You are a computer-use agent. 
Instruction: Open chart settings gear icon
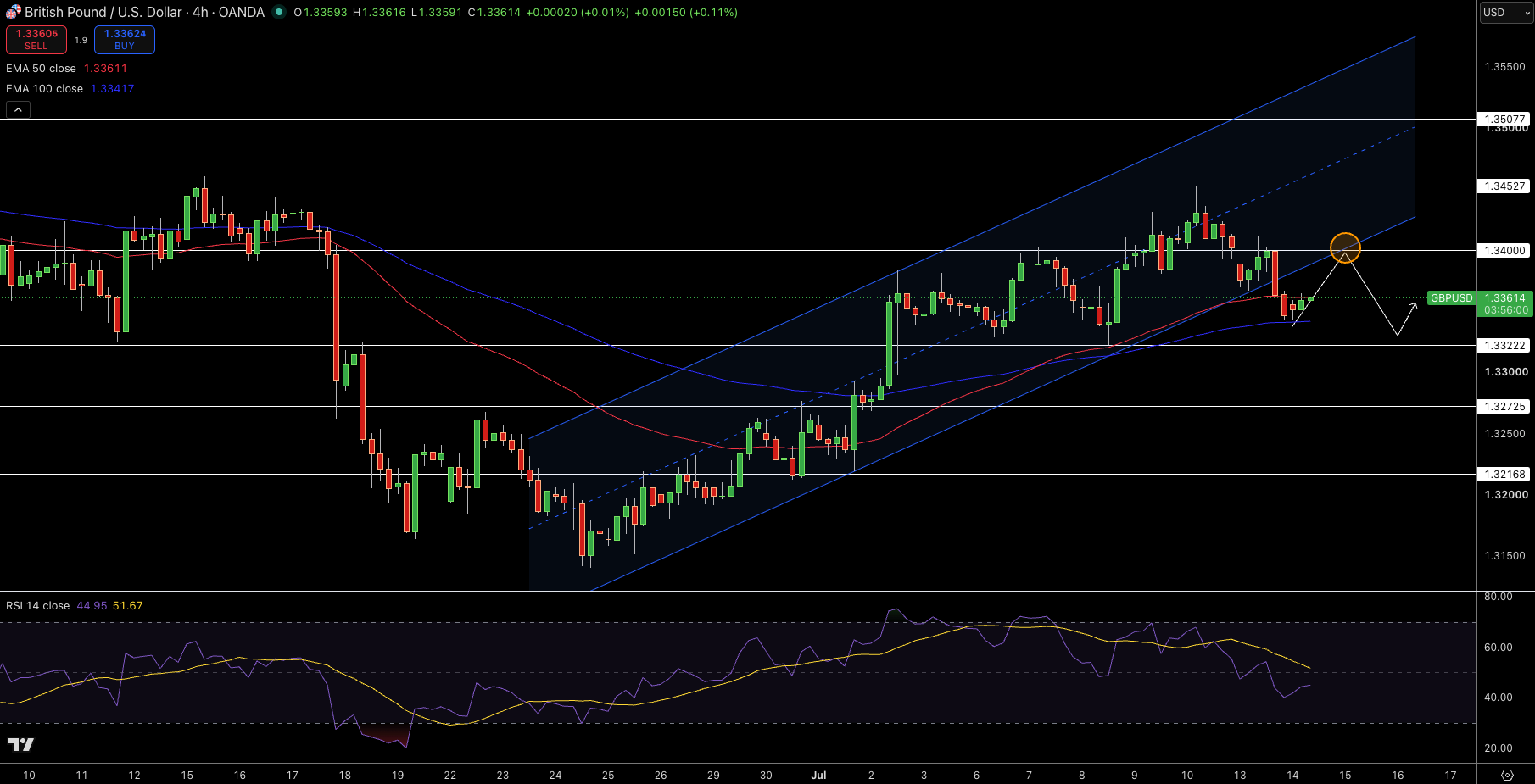coord(1507,775)
